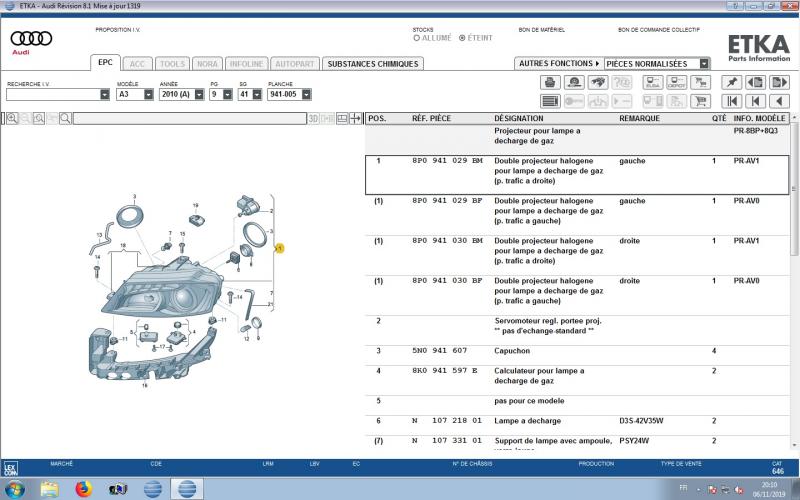800x500 pixels.
Task: Click the double shopping carts icon
Action: (701, 82)
